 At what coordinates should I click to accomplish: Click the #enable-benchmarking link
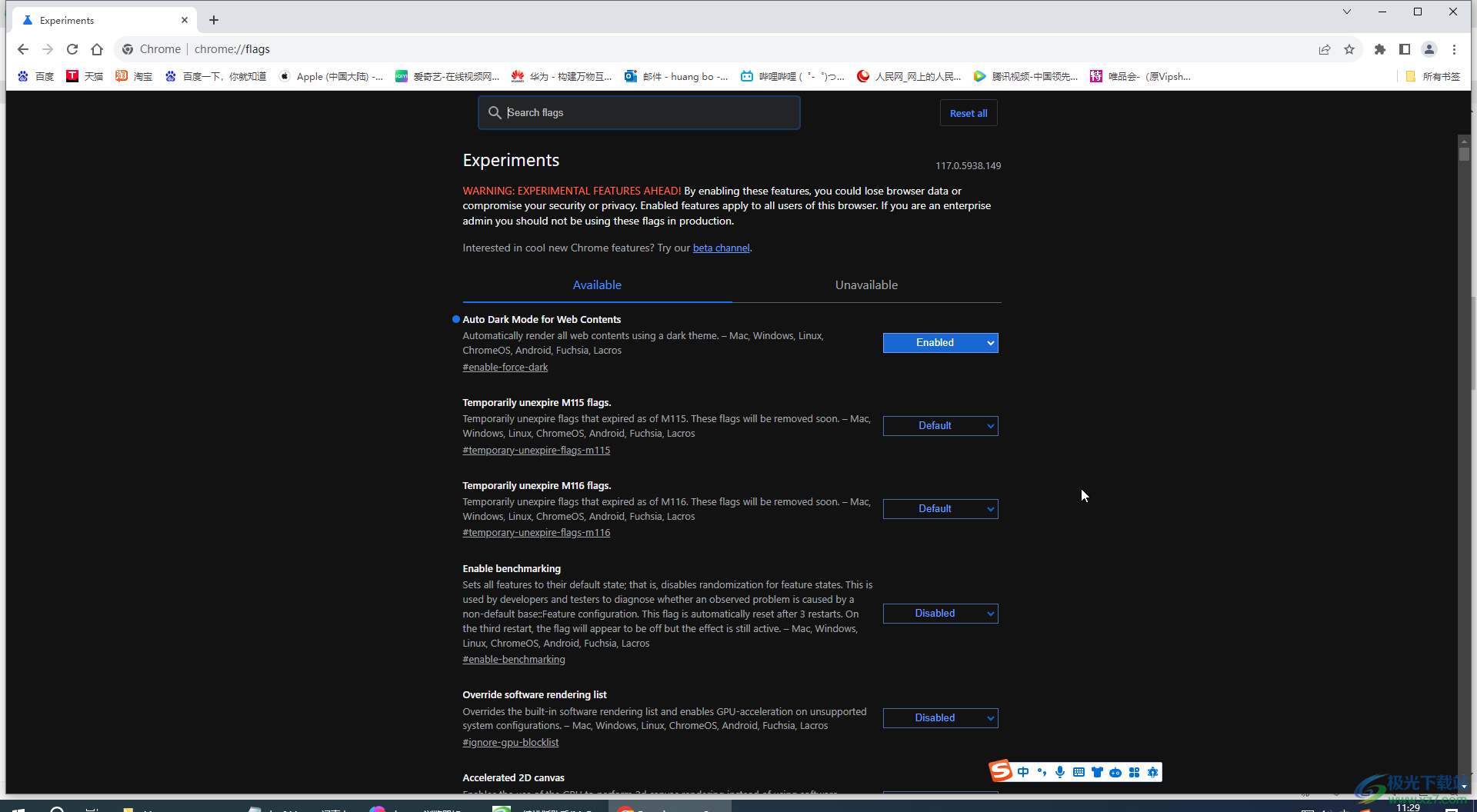[514, 660]
